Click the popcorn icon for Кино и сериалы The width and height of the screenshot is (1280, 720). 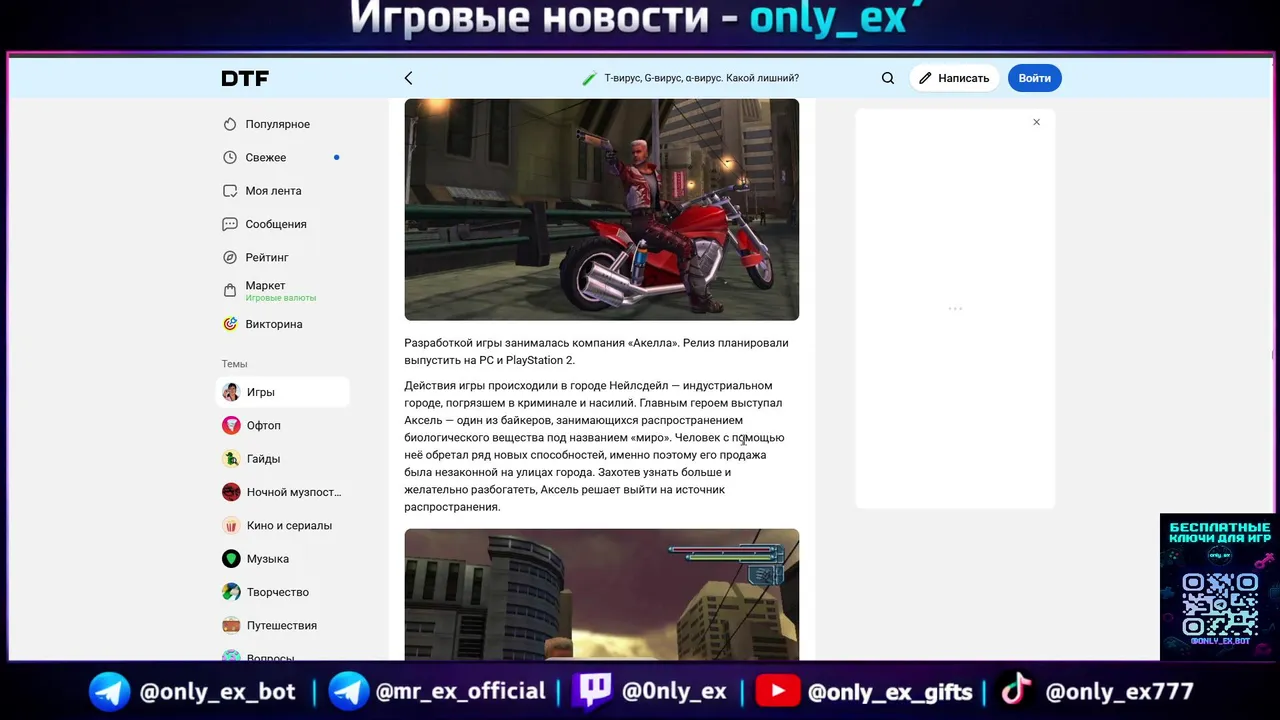pyautogui.click(x=231, y=525)
